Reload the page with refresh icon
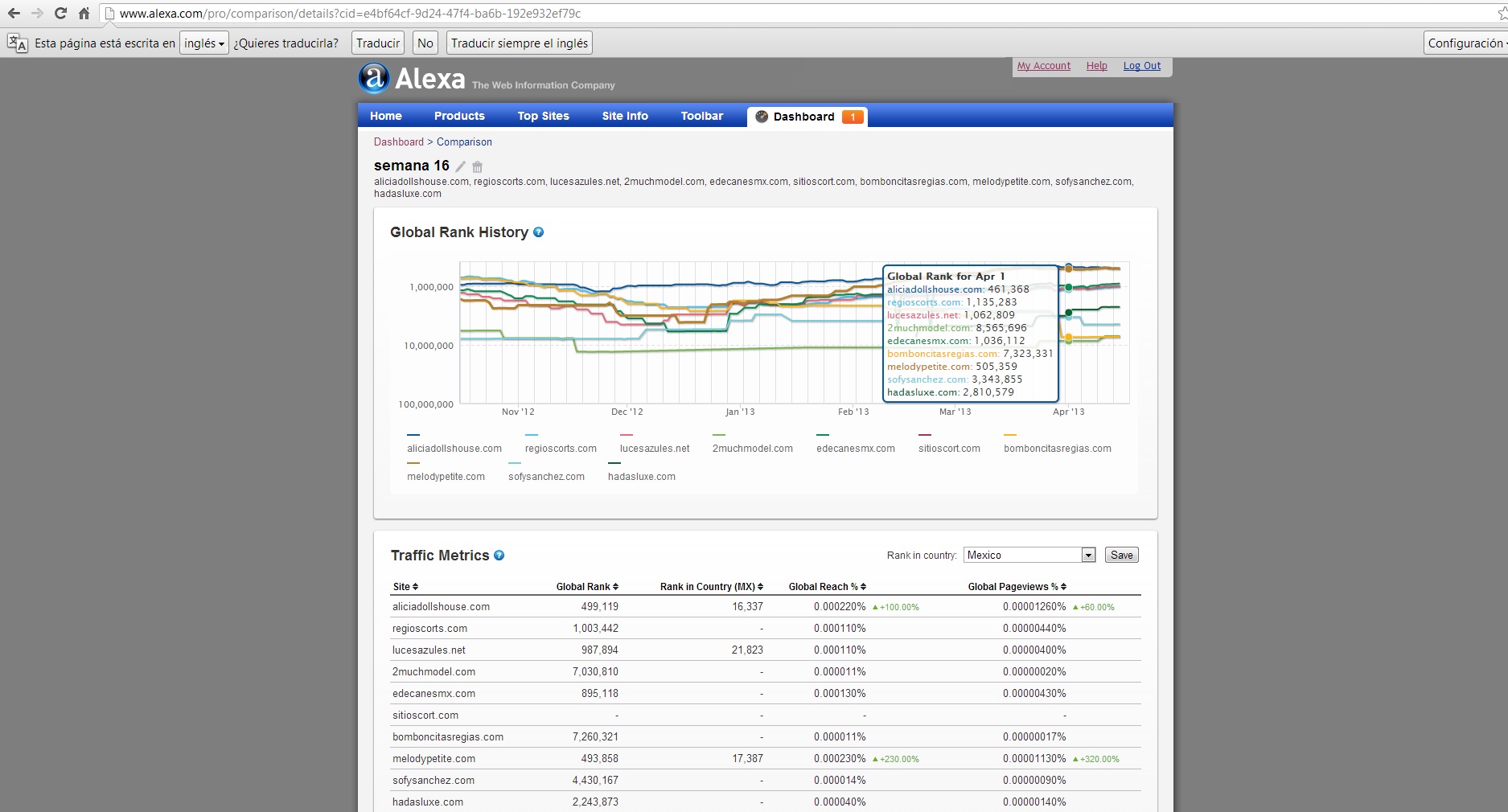 [60, 14]
